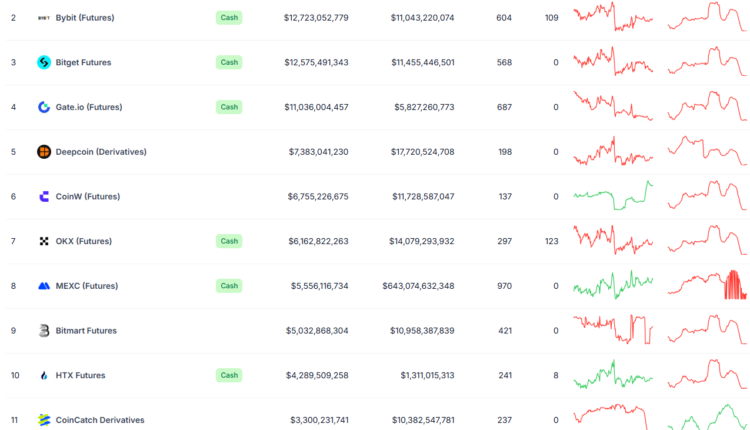Click the Cash badge on OKX row

229,241
